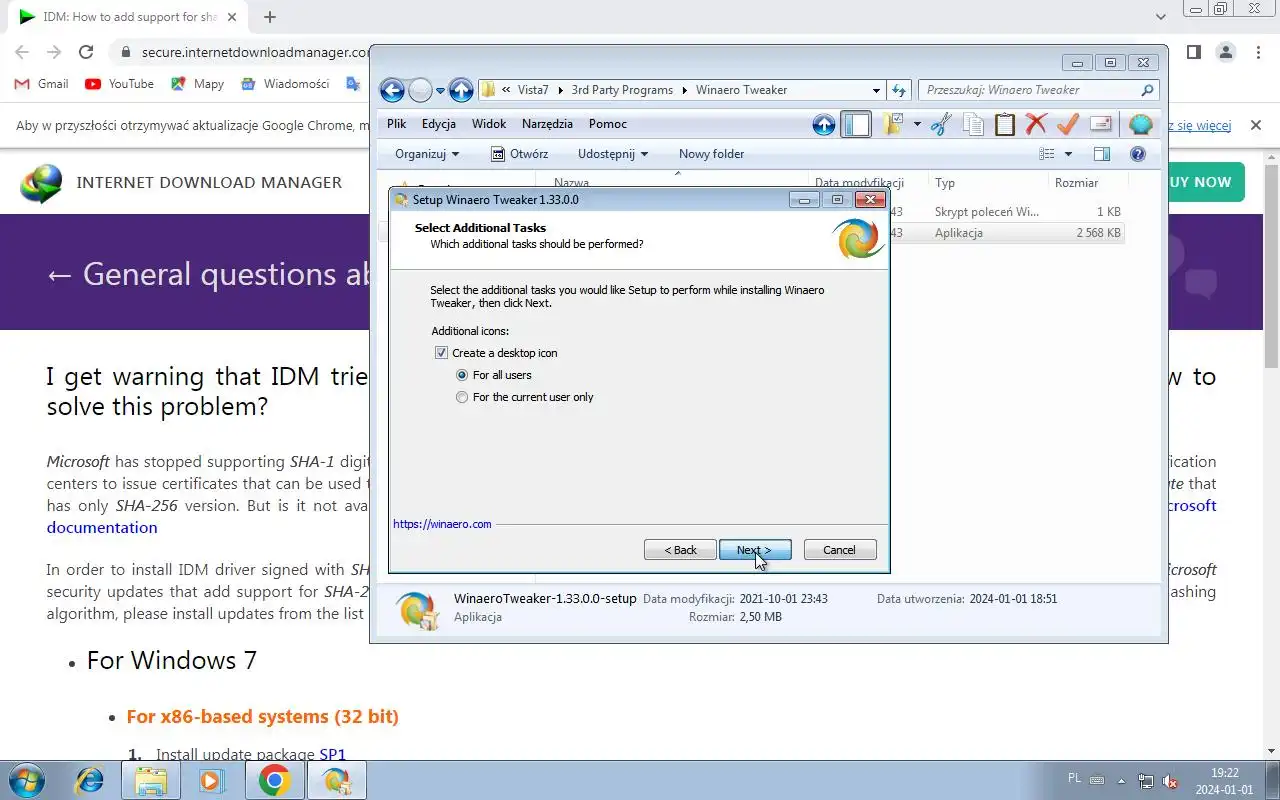Click the Otwórz button in Explorer
The height and width of the screenshot is (800, 1280).
(519, 154)
